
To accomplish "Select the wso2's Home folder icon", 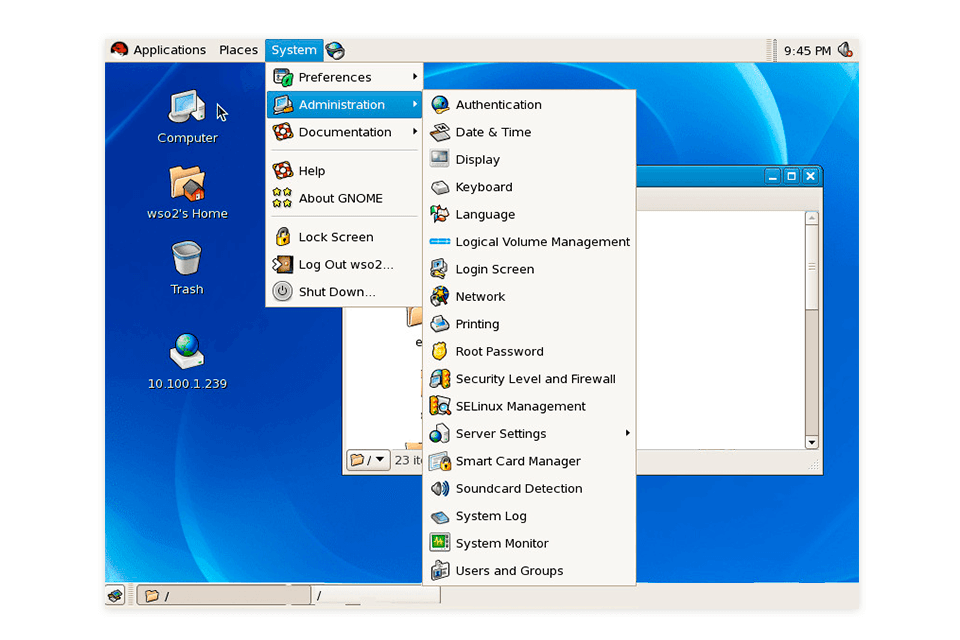I will pyautogui.click(x=187, y=192).
